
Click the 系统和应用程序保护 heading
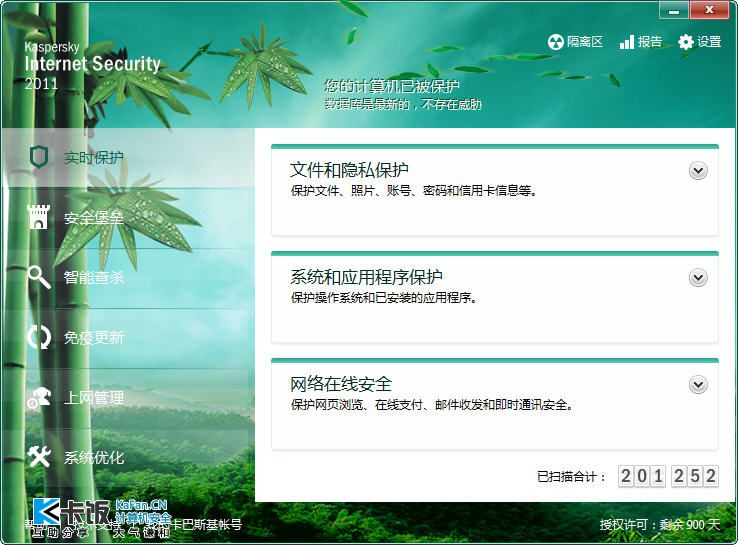coord(366,277)
